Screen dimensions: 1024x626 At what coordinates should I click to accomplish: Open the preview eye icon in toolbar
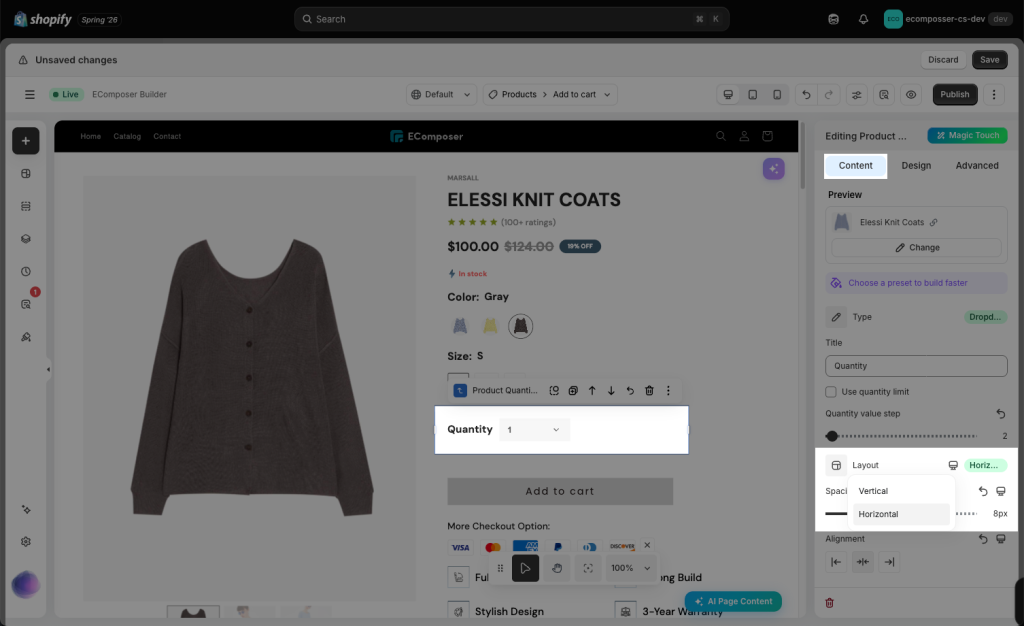click(911, 95)
